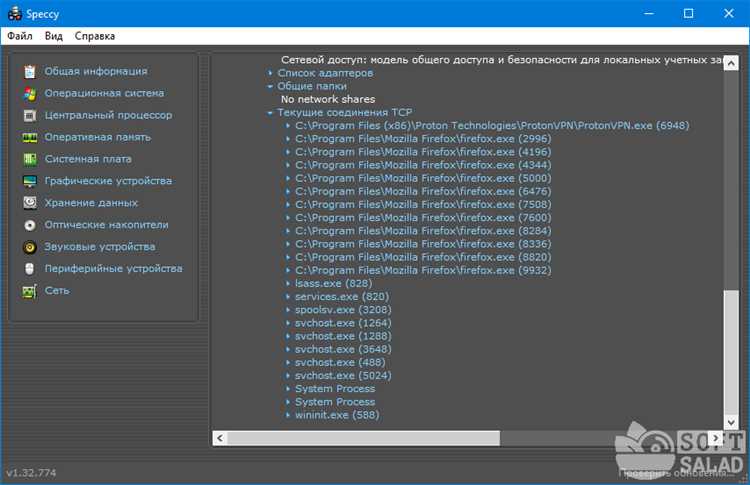This screenshot has height=485, width=750.
Task: Click vertical scrollbar up arrow
Action: (731, 63)
